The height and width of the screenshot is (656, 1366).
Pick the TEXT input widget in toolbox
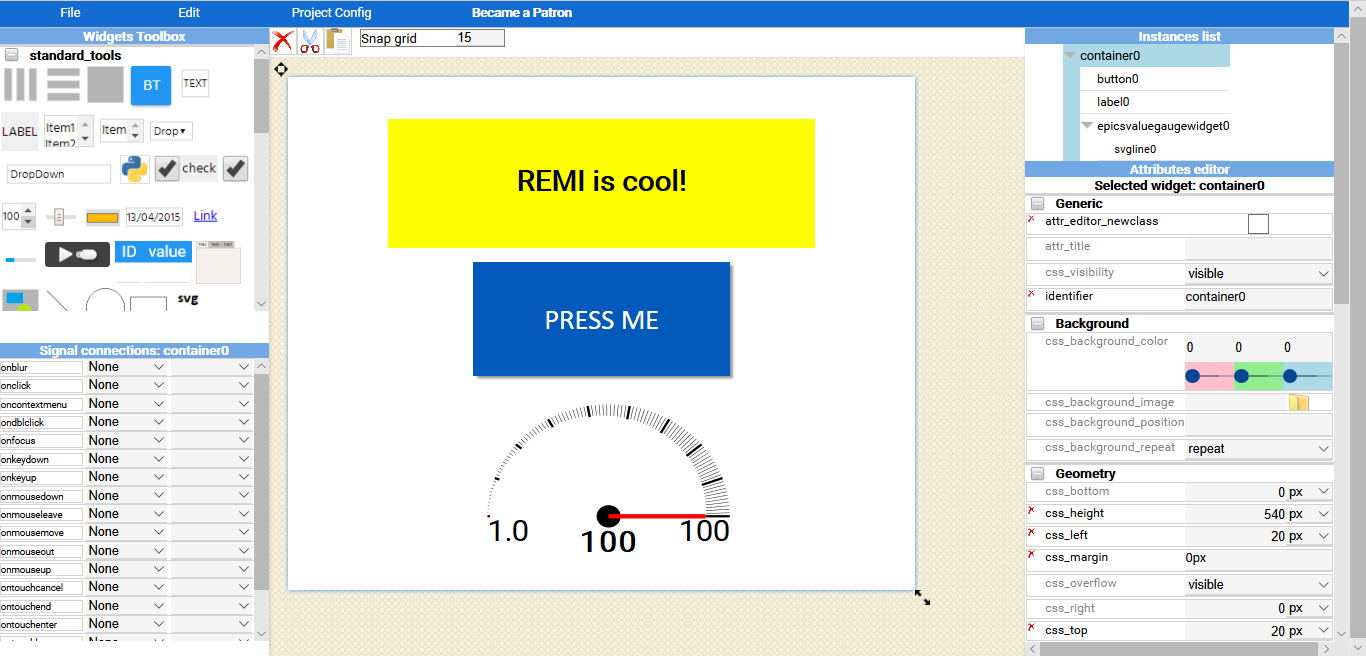coord(195,83)
